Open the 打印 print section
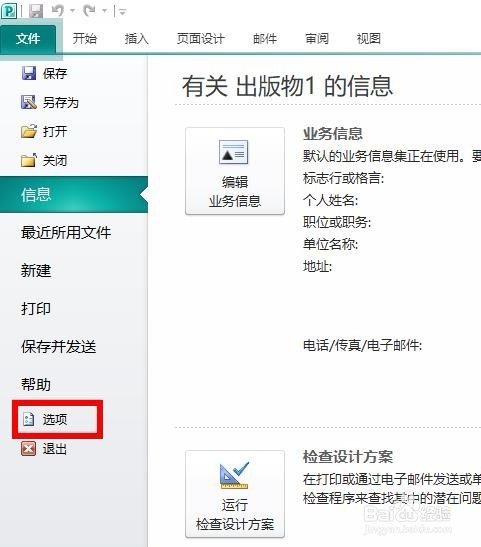Image resolution: width=481 pixels, height=547 pixels. pyautogui.click(x=36, y=309)
